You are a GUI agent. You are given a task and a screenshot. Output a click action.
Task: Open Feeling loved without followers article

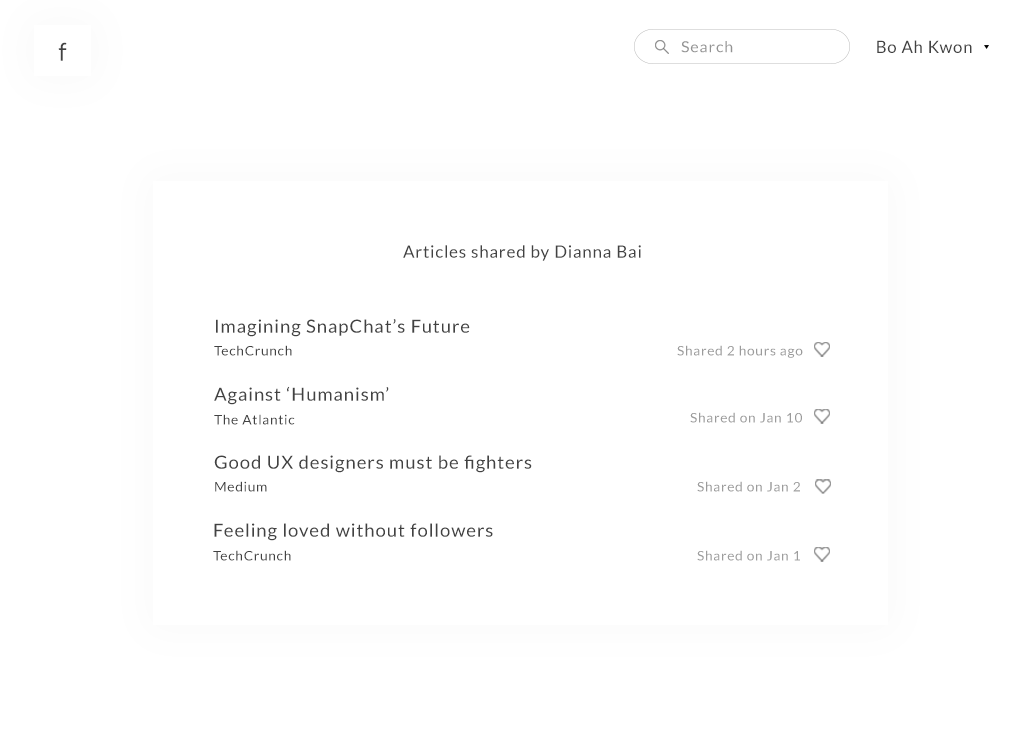[x=353, y=530]
